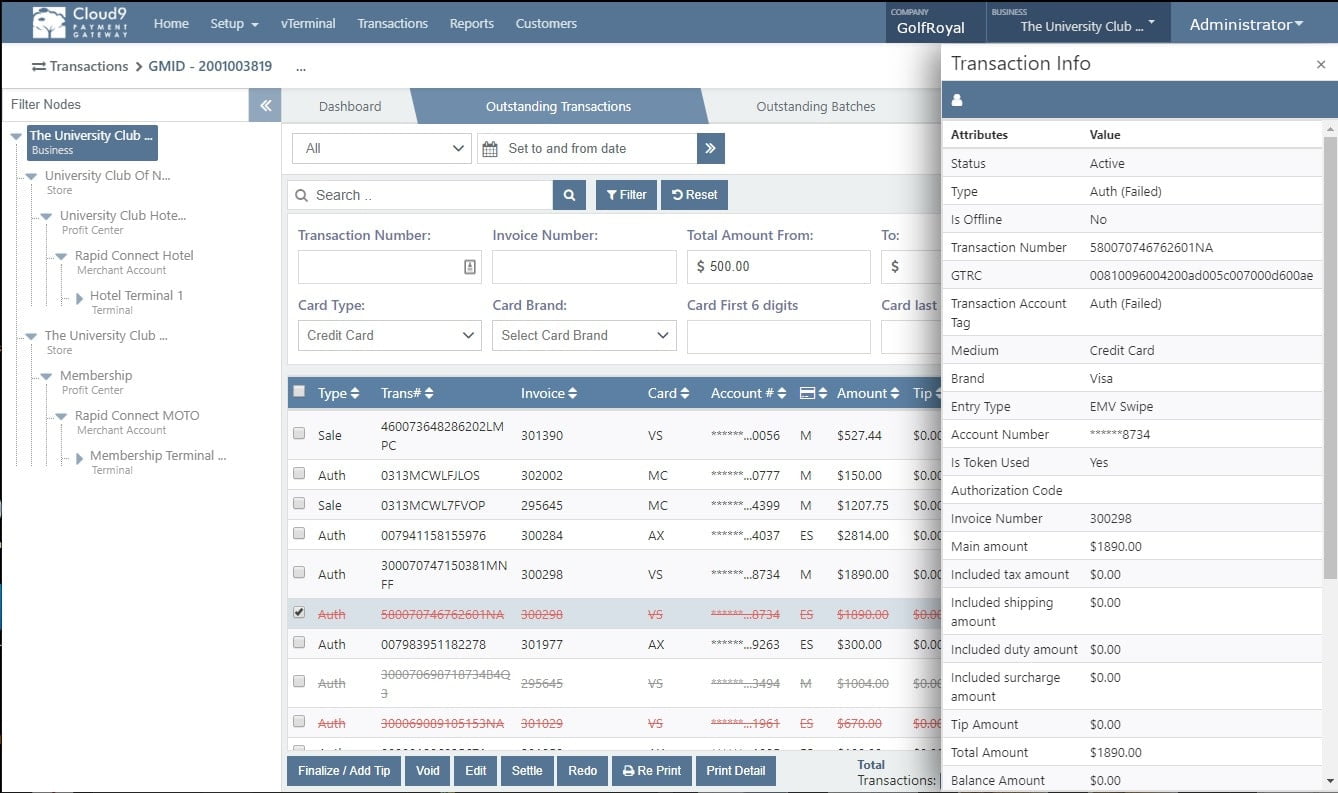
Task: Click the double-arrow next to date field
Action: (x=710, y=147)
